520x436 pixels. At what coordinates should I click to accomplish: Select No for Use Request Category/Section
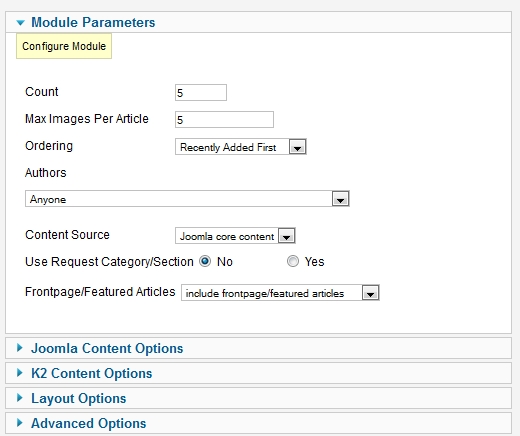pos(205,261)
